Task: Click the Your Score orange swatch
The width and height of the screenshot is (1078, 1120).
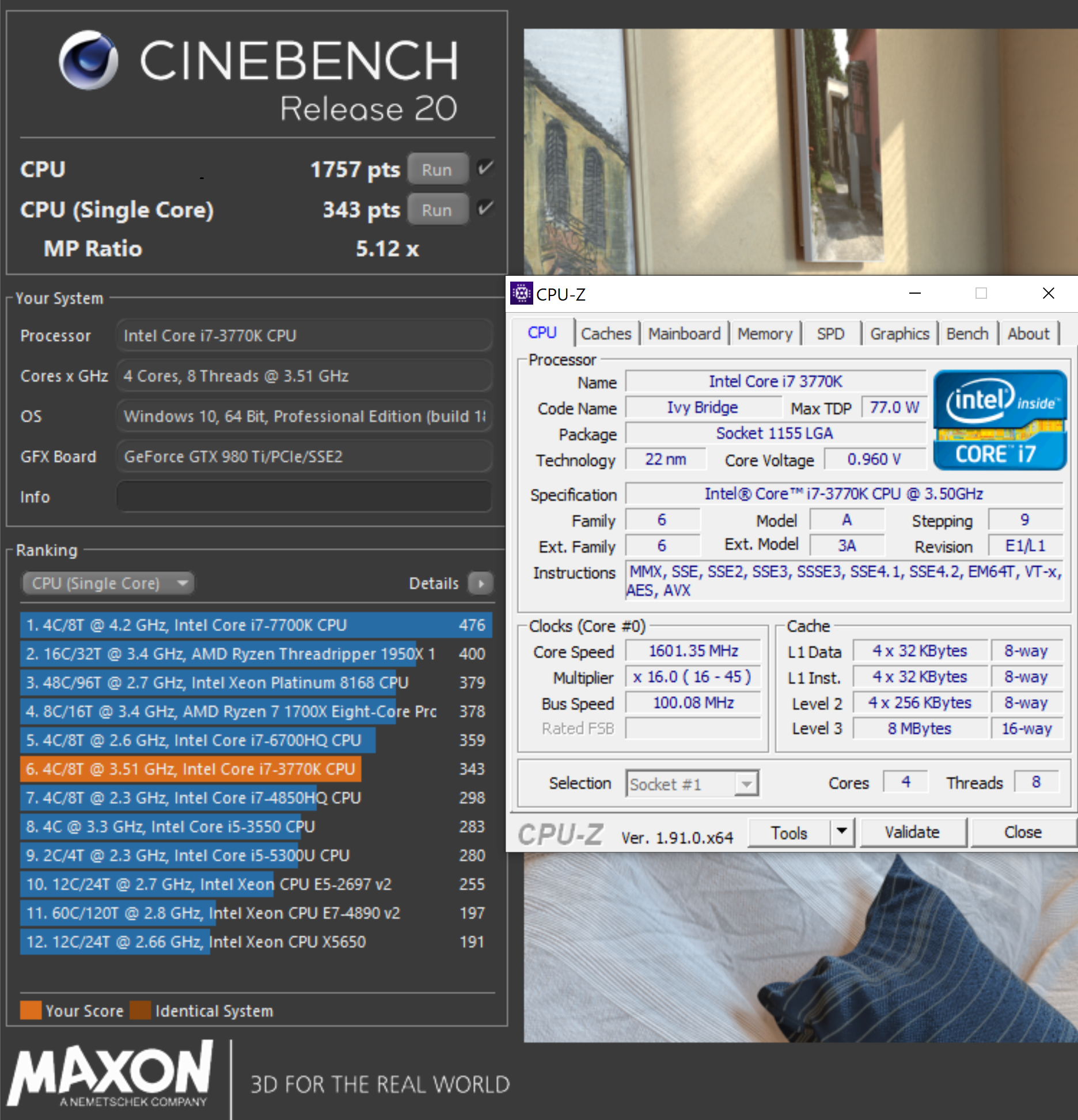Action: click(31, 1010)
